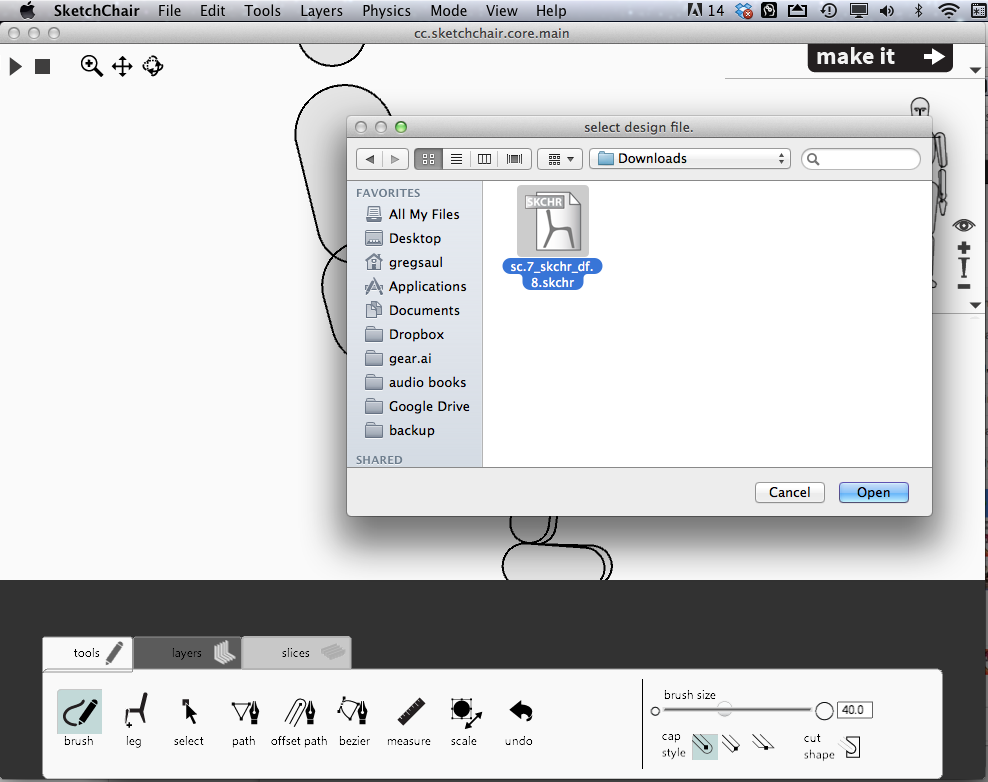This screenshot has width=988, height=782.
Task: Open Desktop in the sidebar
Action: pyautogui.click(x=415, y=238)
